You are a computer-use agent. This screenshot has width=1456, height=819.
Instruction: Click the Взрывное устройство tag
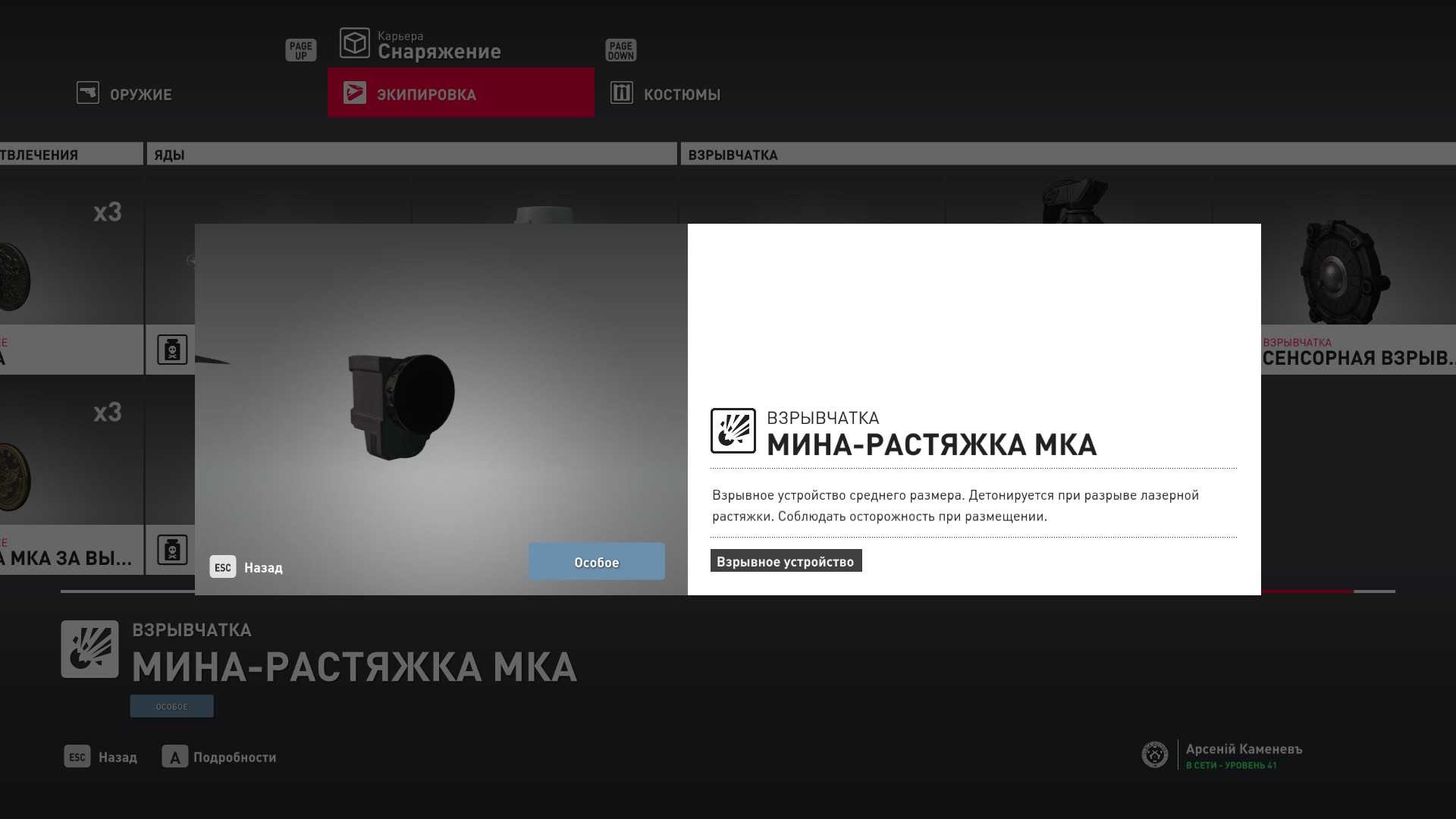tap(786, 561)
